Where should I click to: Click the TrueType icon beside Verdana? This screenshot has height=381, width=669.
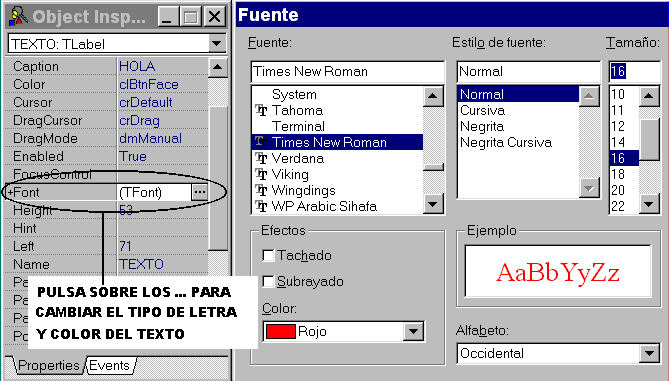click(x=261, y=158)
